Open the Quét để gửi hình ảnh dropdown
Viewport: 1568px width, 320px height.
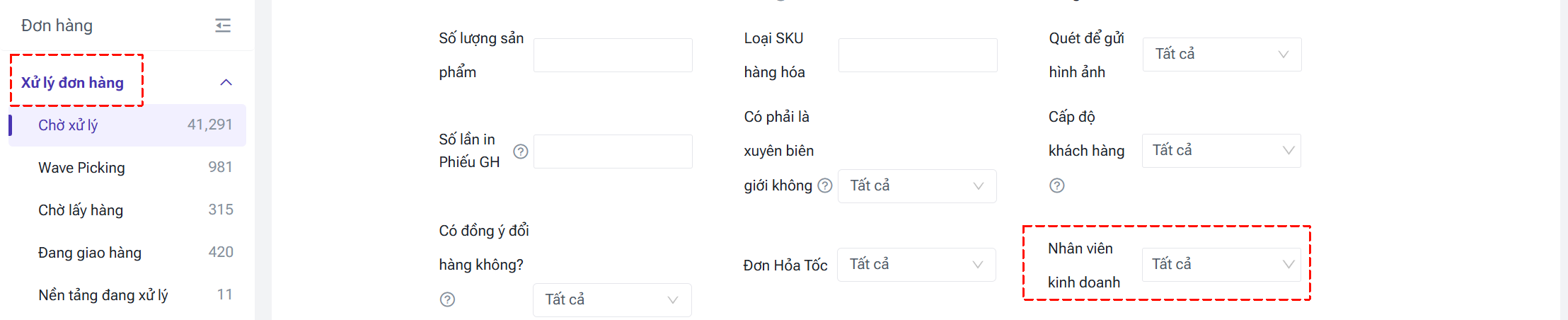(1221, 55)
